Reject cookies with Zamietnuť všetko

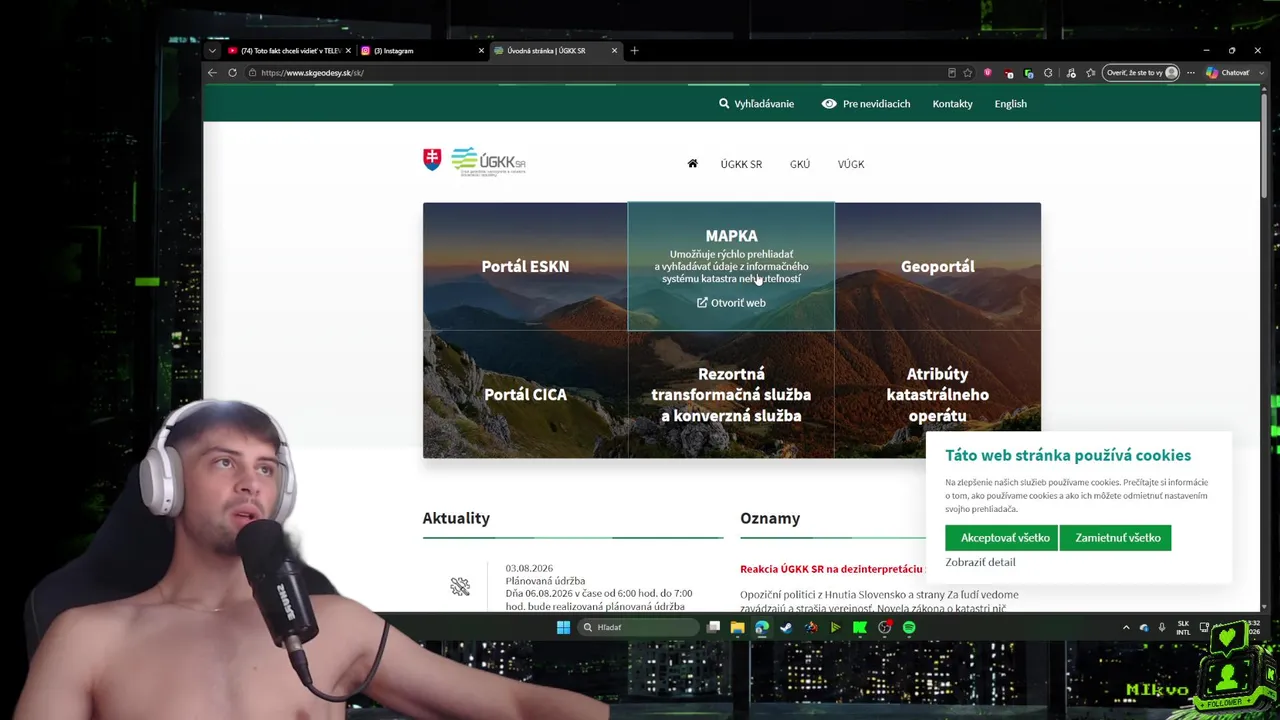pyautogui.click(x=1115, y=537)
